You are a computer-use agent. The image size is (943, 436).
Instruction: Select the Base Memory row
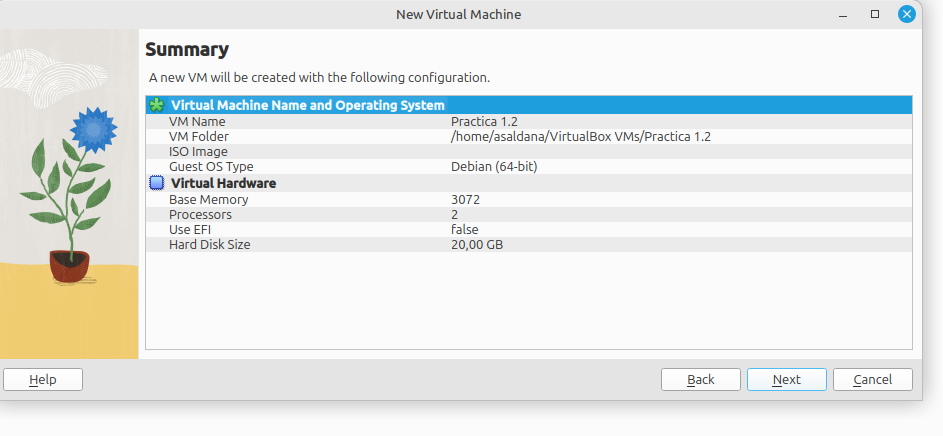click(208, 199)
